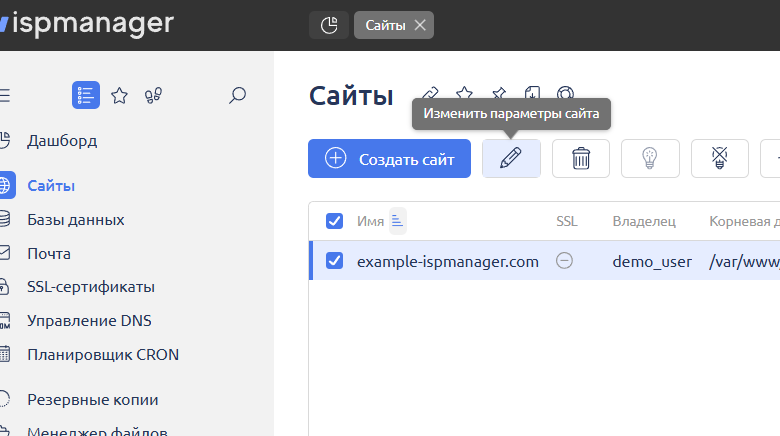This screenshot has height=436, width=780.
Task: Open the sidebar menu search magnifier
Action: coord(237,96)
